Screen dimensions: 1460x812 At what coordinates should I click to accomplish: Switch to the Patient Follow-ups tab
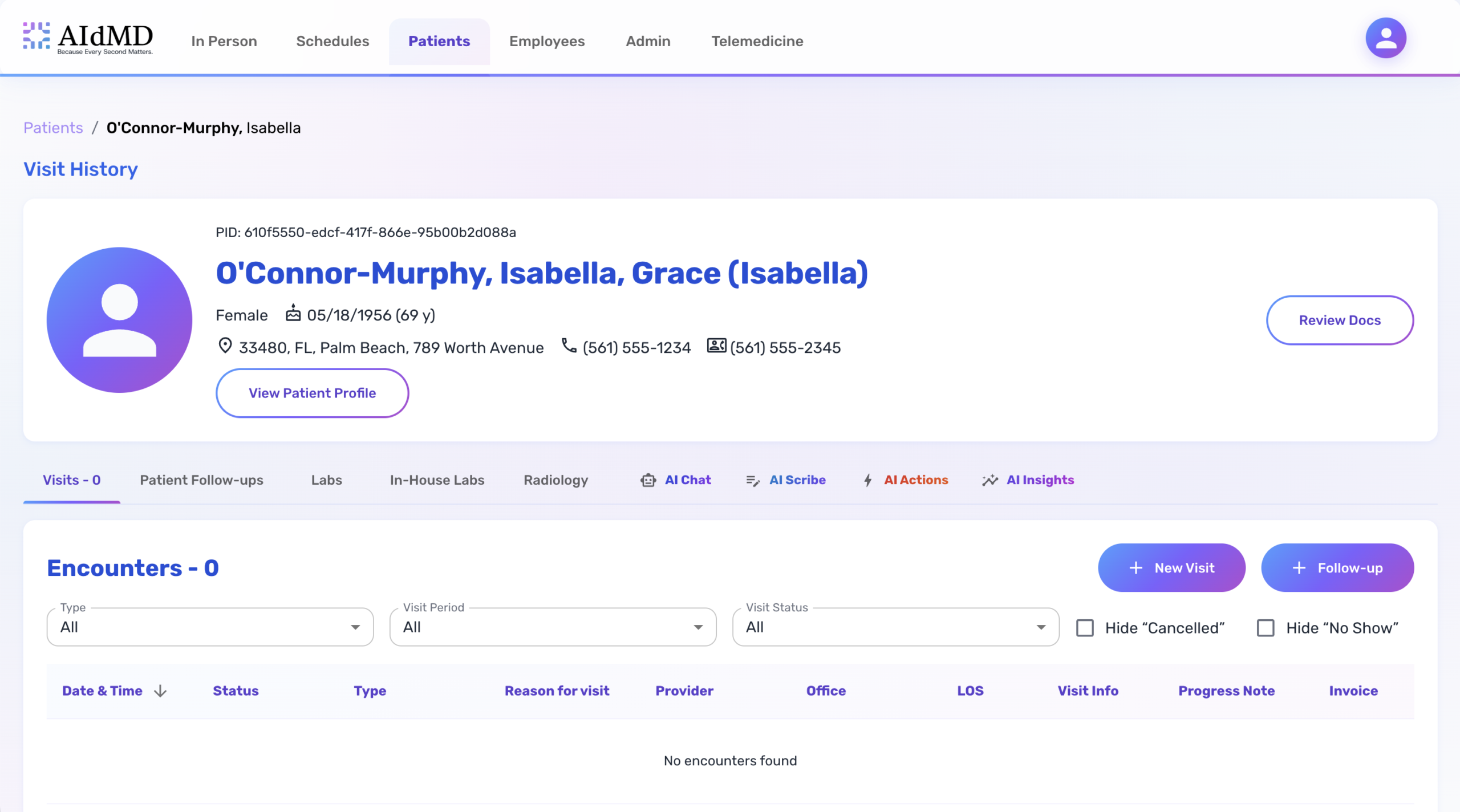coord(201,480)
